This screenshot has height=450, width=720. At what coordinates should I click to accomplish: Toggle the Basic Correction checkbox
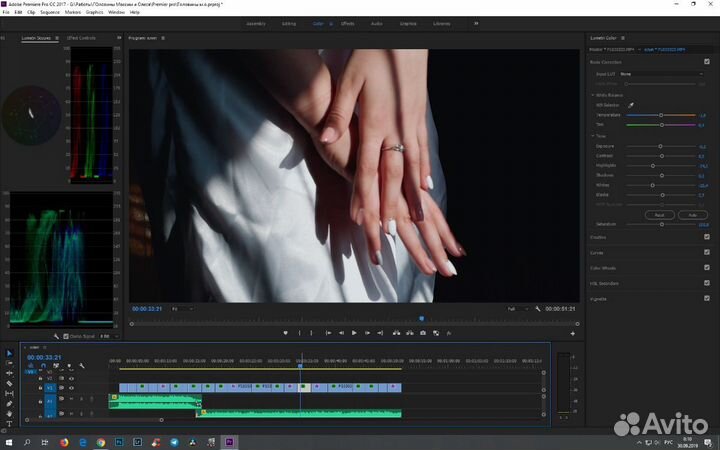706,61
